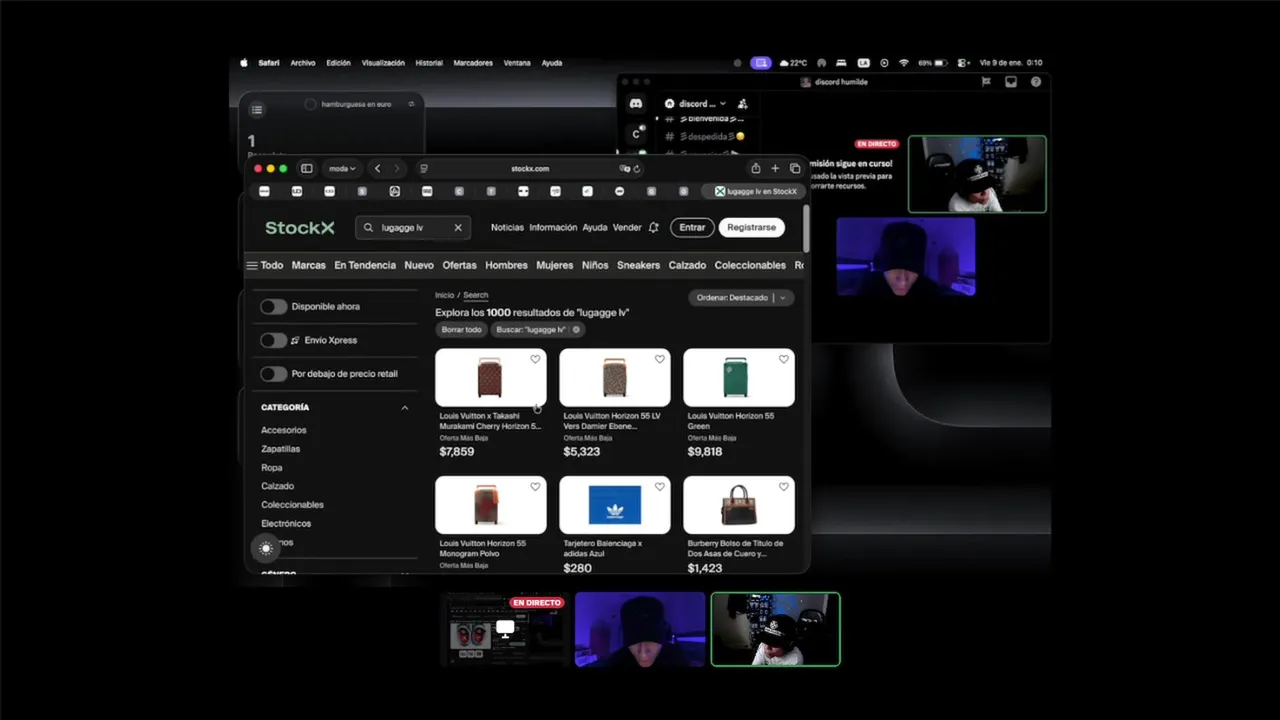Open the Safari apple menu

(x=244, y=63)
